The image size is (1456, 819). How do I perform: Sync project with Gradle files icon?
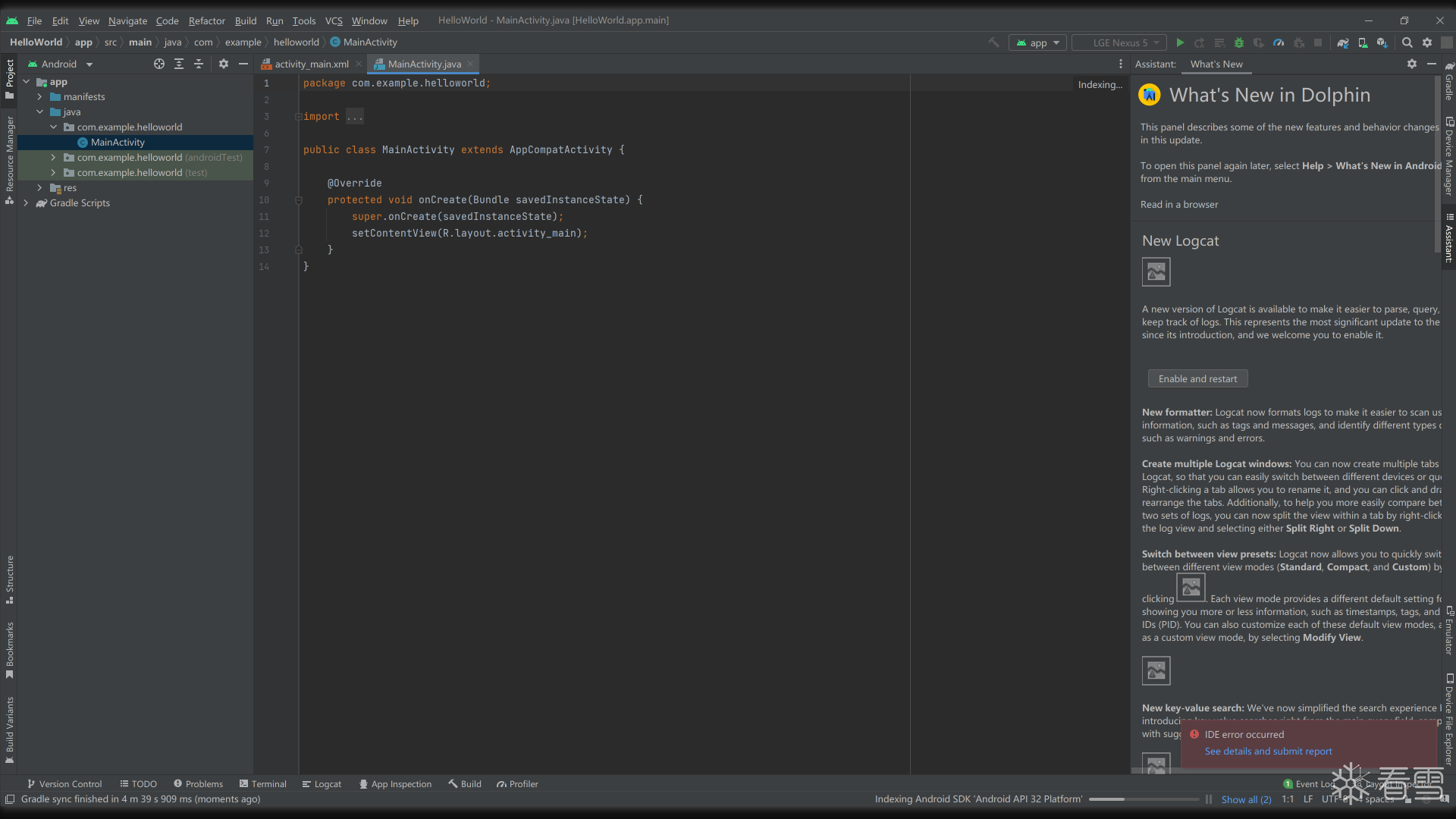pos(1342,43)
